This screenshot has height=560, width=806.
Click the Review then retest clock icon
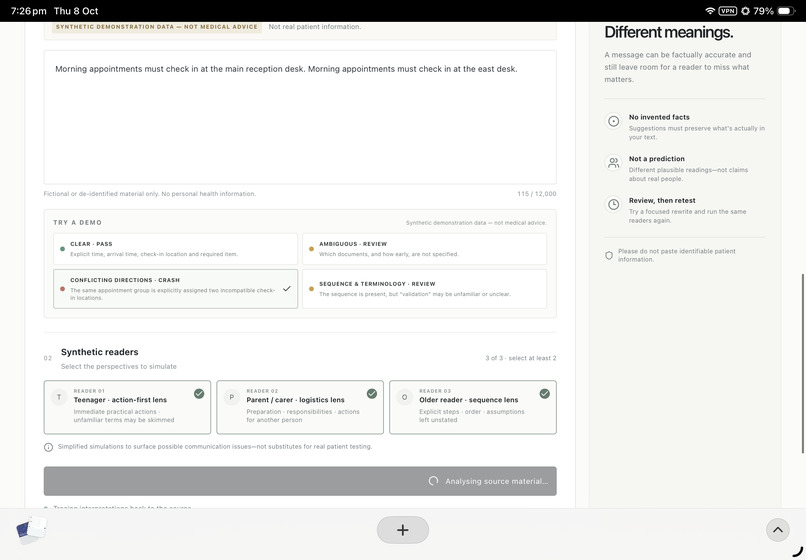[x=613, y=205]
